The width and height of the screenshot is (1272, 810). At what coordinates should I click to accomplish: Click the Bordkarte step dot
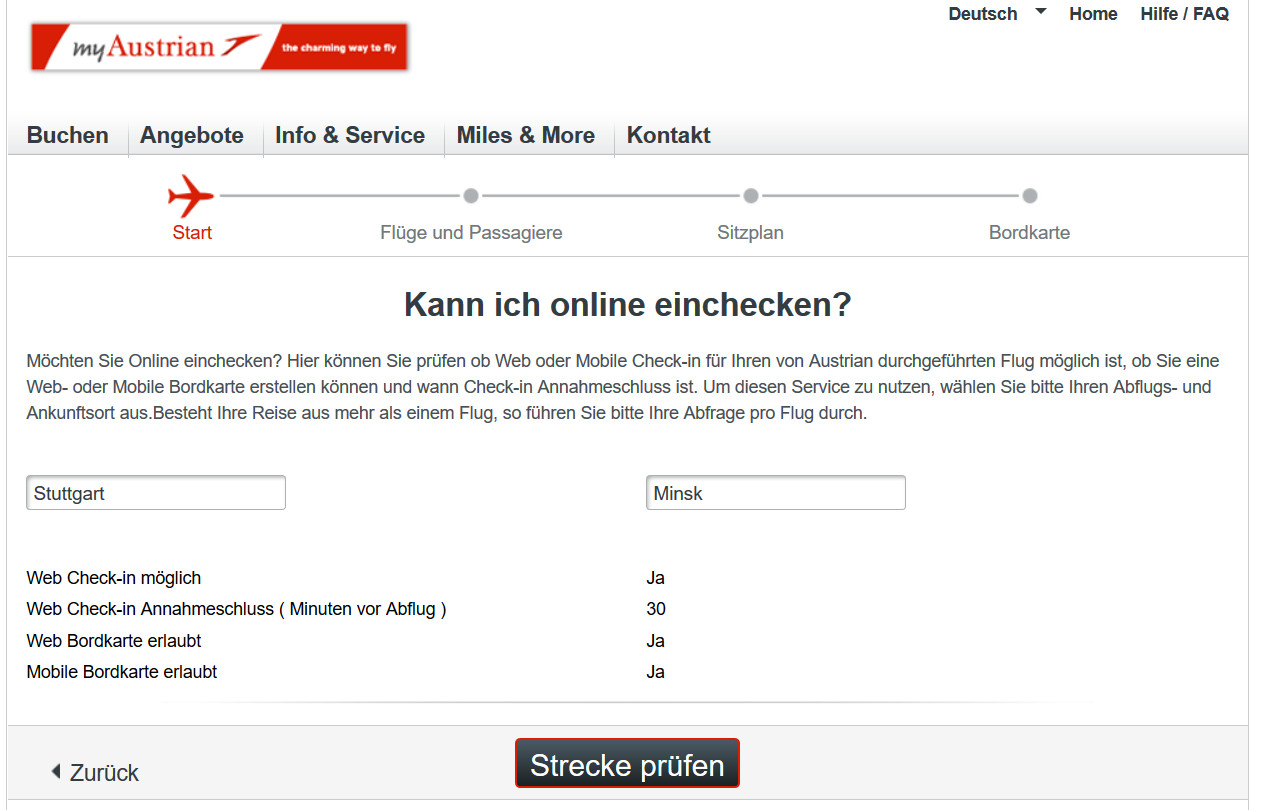(1029, 196)
